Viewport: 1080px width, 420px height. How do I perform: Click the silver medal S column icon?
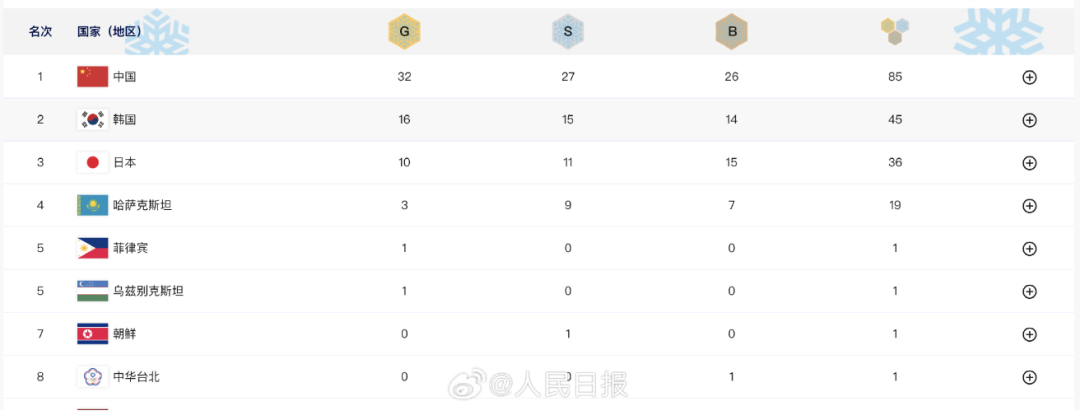568,32
